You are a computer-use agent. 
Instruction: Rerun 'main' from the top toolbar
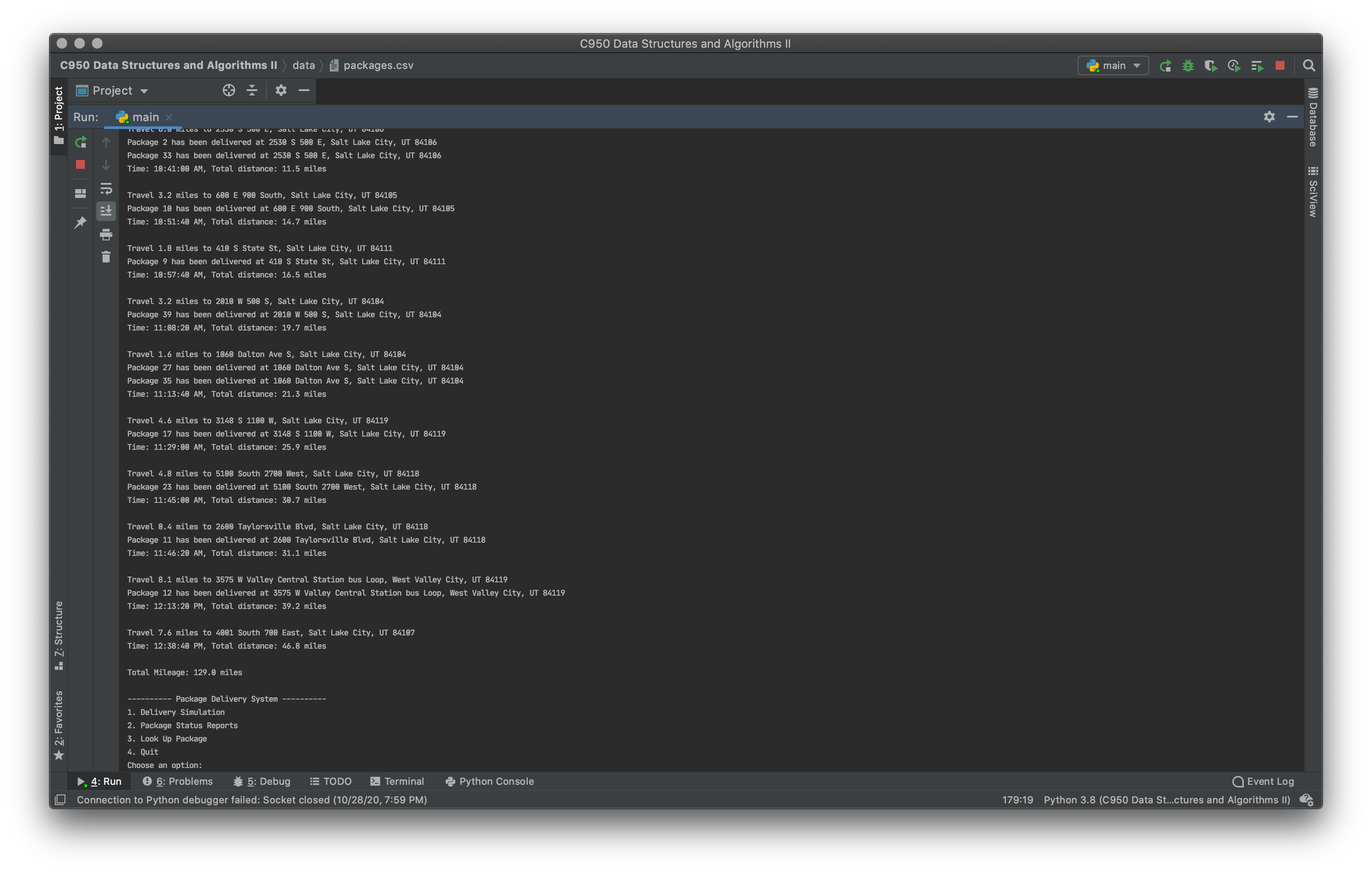(1165, 66)
